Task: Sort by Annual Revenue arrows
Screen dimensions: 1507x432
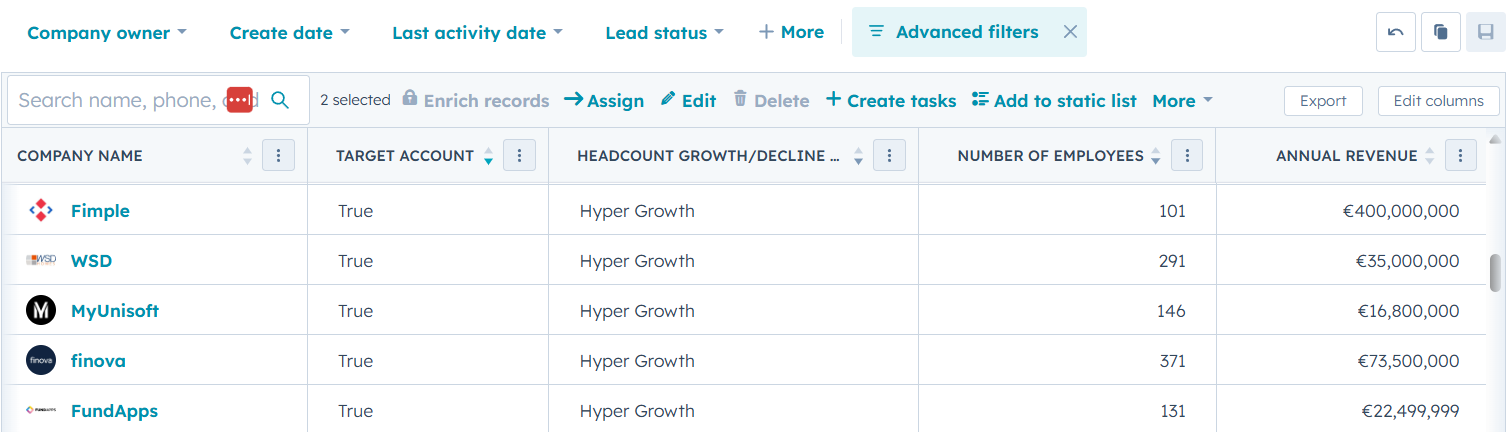Action: coord(1430,156)
